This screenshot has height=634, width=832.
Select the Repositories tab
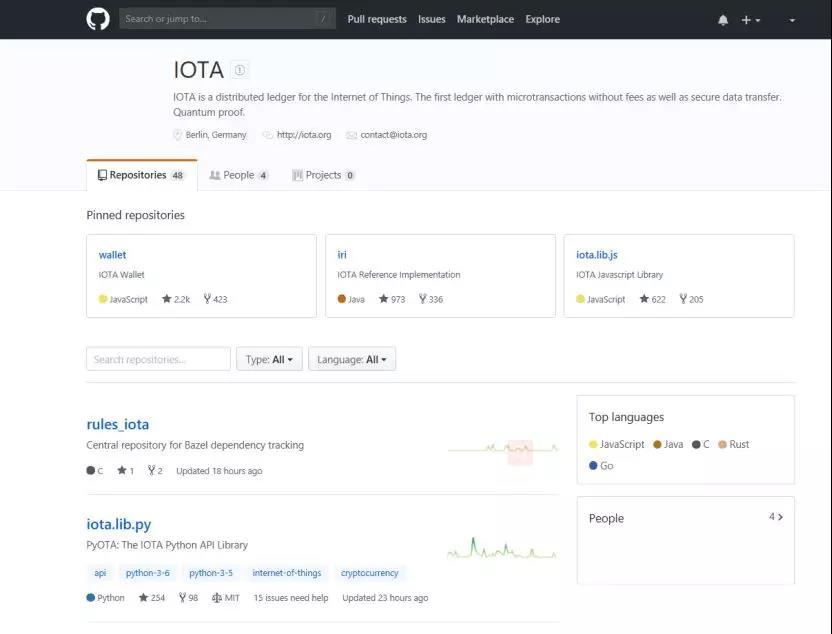click(142, 175)
